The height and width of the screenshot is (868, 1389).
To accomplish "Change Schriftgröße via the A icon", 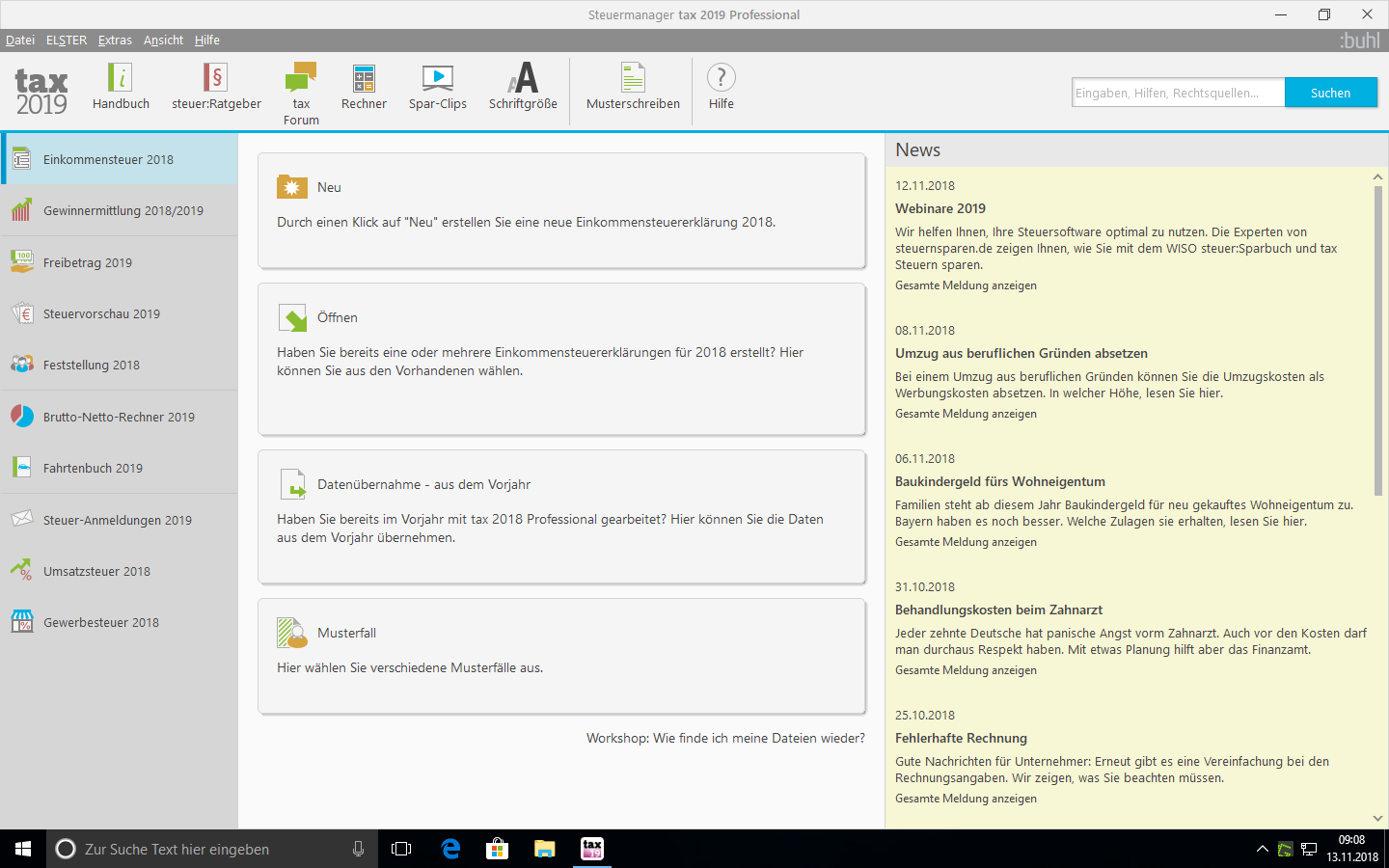I will pos(523,78).
